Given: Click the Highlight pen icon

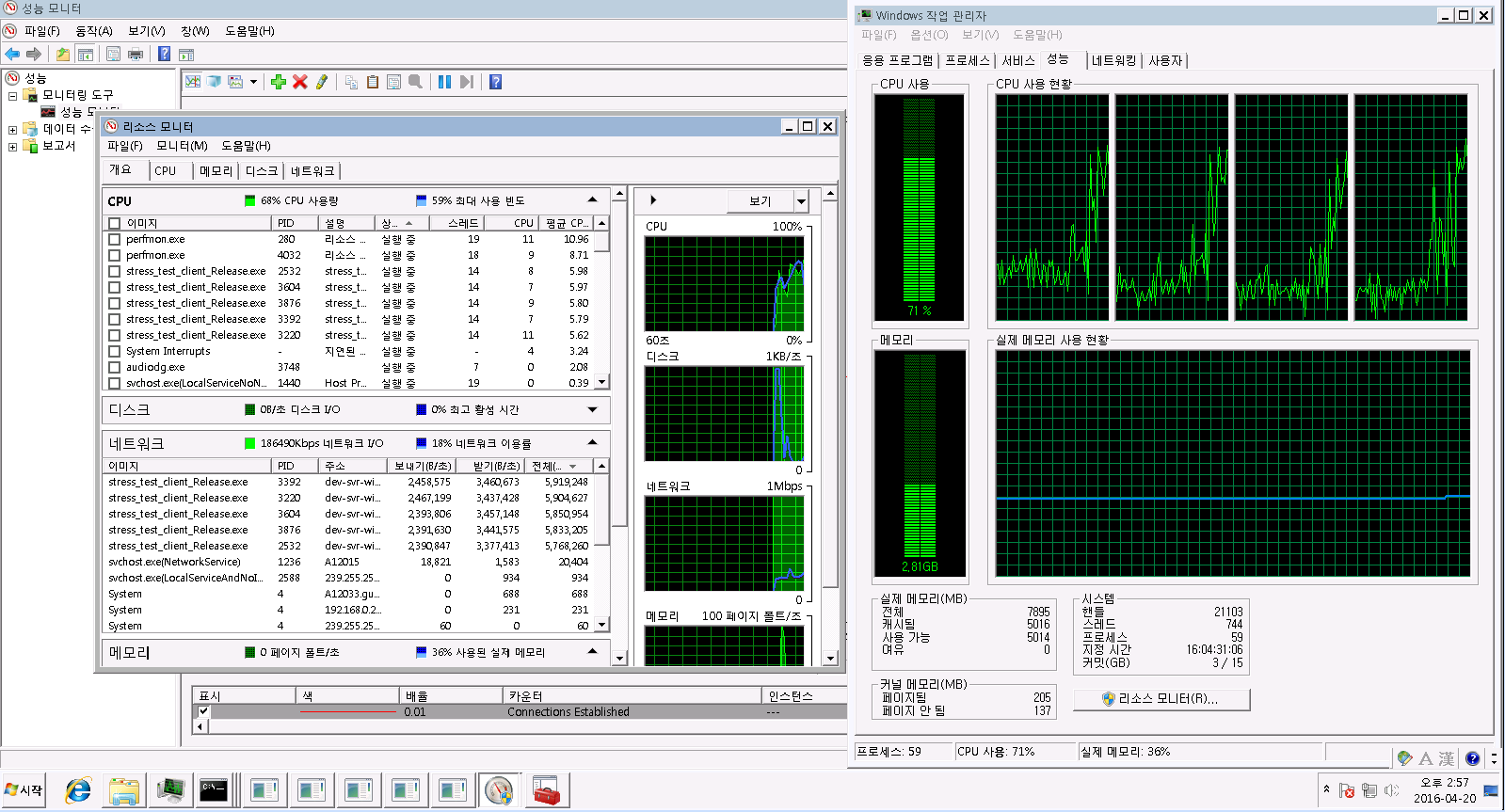Looking at the screenshot, I should tap(322, 82).
